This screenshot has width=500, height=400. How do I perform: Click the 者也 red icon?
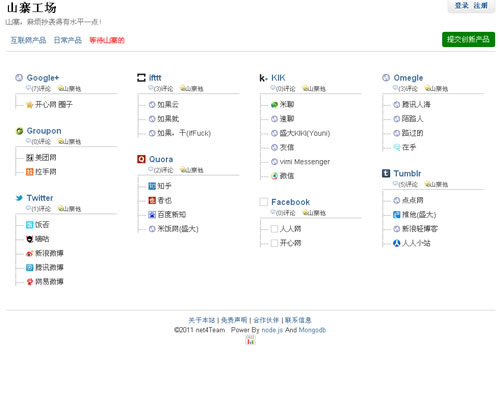152,201
